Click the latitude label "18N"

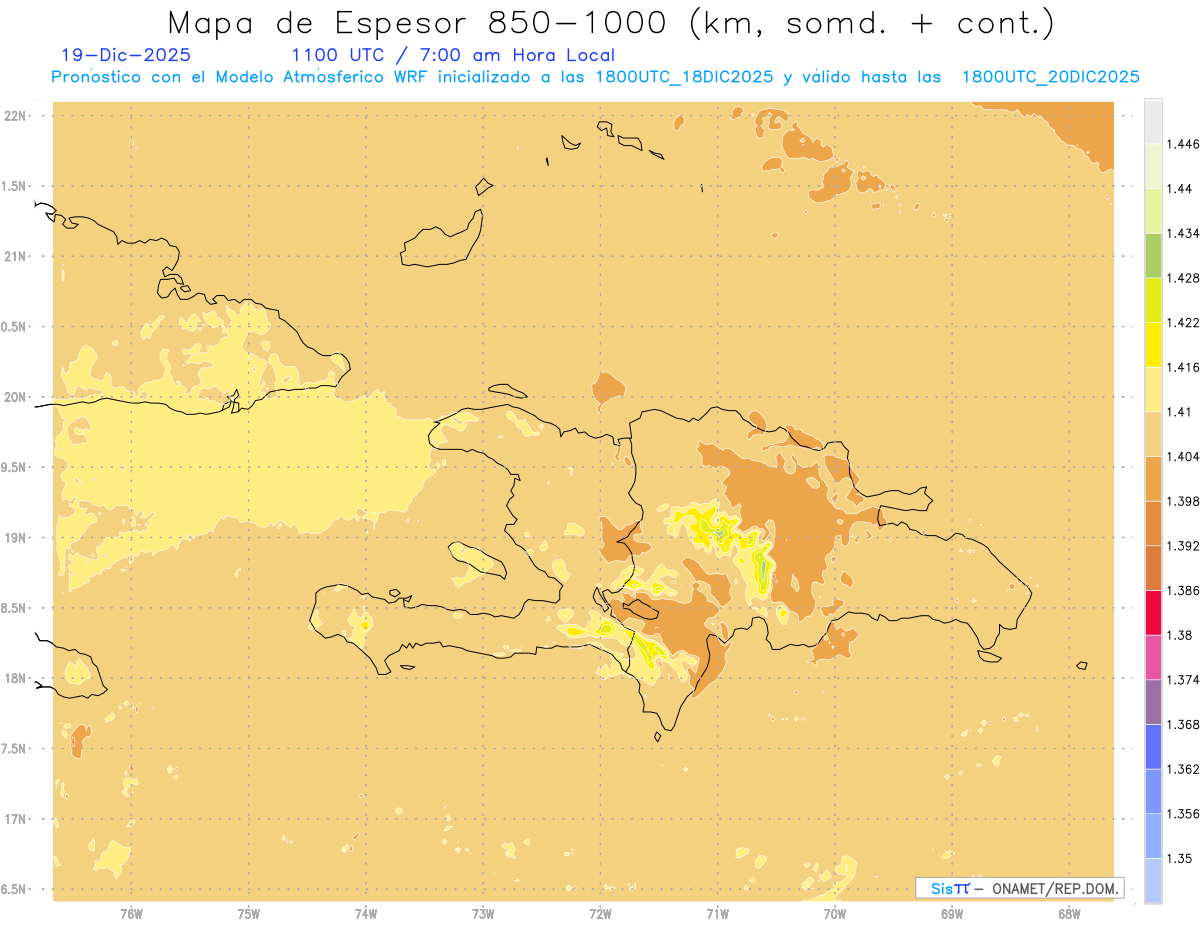(x=16, y=678)
